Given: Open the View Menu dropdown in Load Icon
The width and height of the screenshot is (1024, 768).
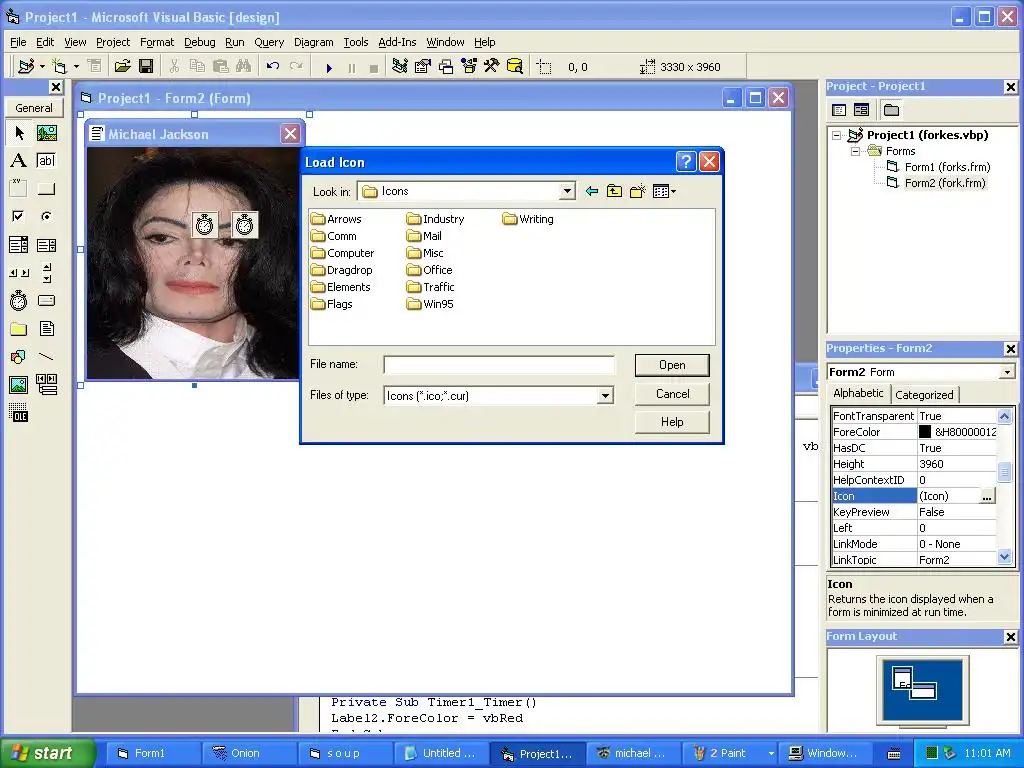Looking at the screenshot, I should pyautogui.click(x=664, y=191).
